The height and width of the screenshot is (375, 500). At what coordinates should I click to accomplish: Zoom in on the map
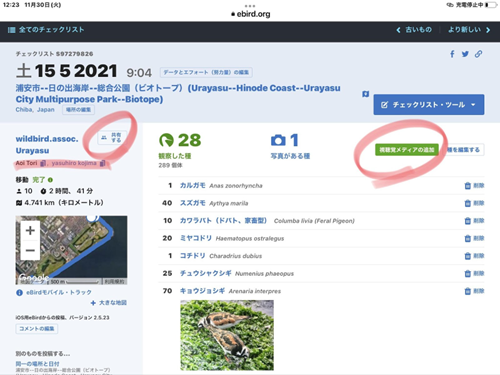[x=30, y=230]
